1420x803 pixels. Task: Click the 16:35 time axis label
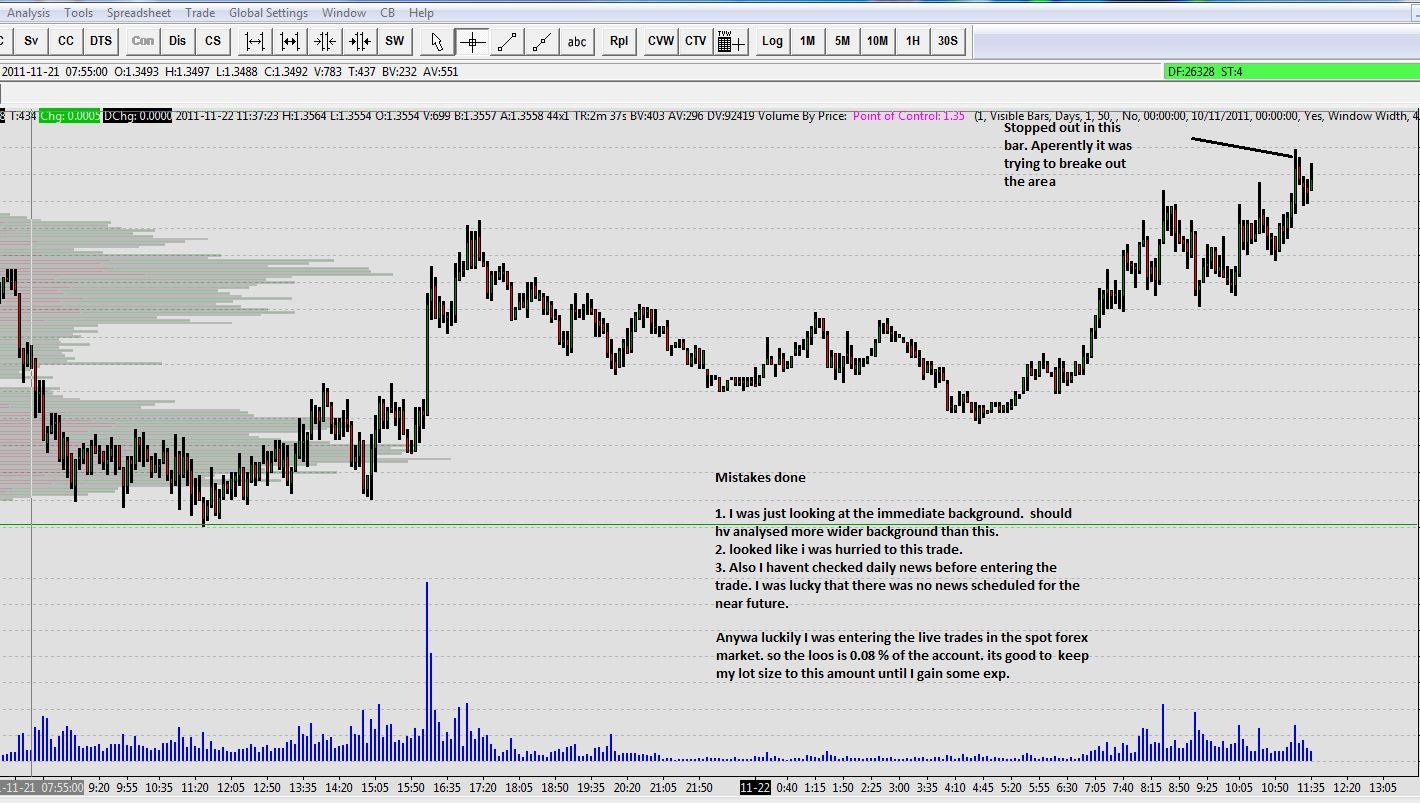click(x=446, y=788)
